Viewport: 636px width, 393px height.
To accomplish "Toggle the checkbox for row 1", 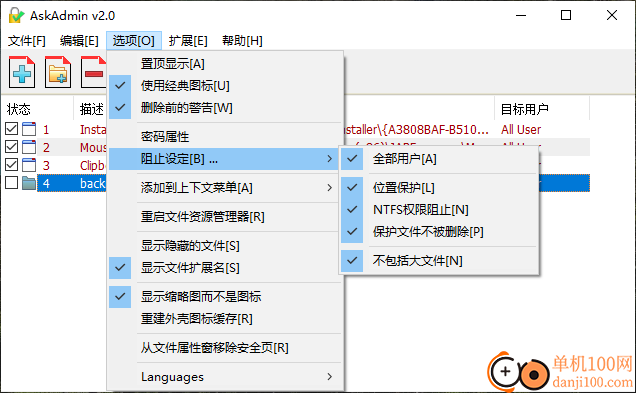I will 11,129.
